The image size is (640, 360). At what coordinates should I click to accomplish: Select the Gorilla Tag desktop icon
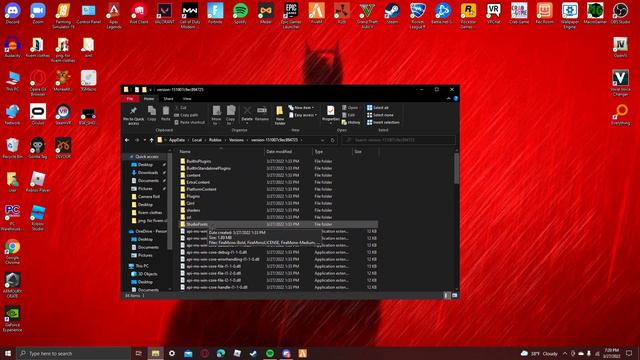[38, 148]
